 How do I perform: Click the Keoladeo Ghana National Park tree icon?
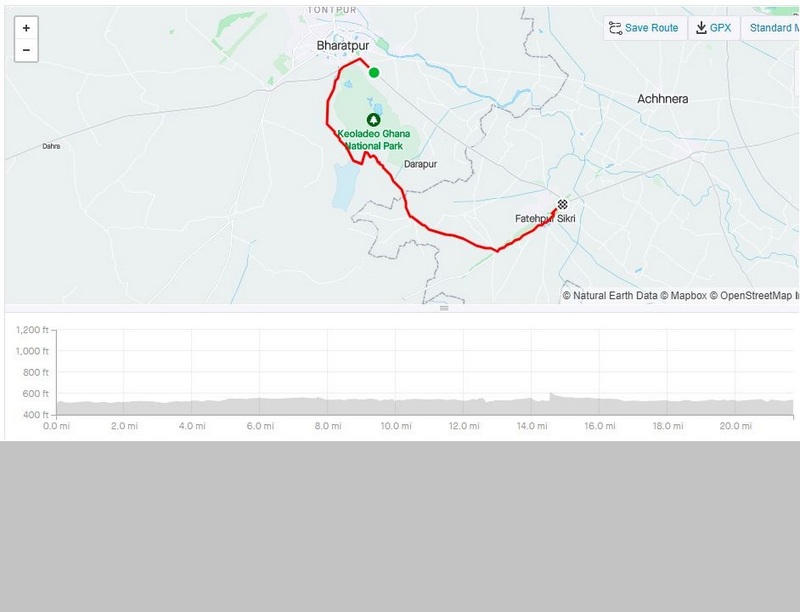click(374, 119)
